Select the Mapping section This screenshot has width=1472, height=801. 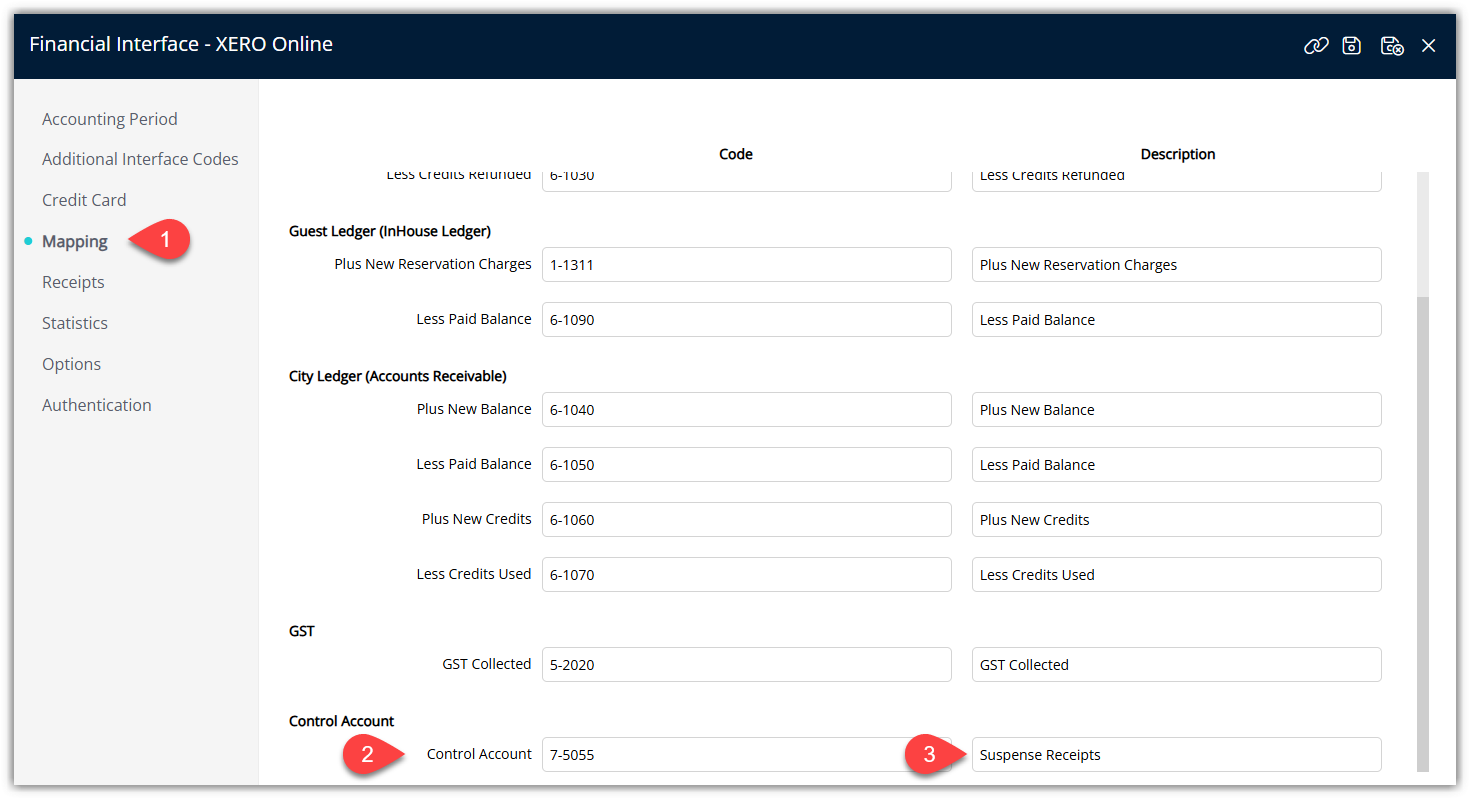pos(75,241)
